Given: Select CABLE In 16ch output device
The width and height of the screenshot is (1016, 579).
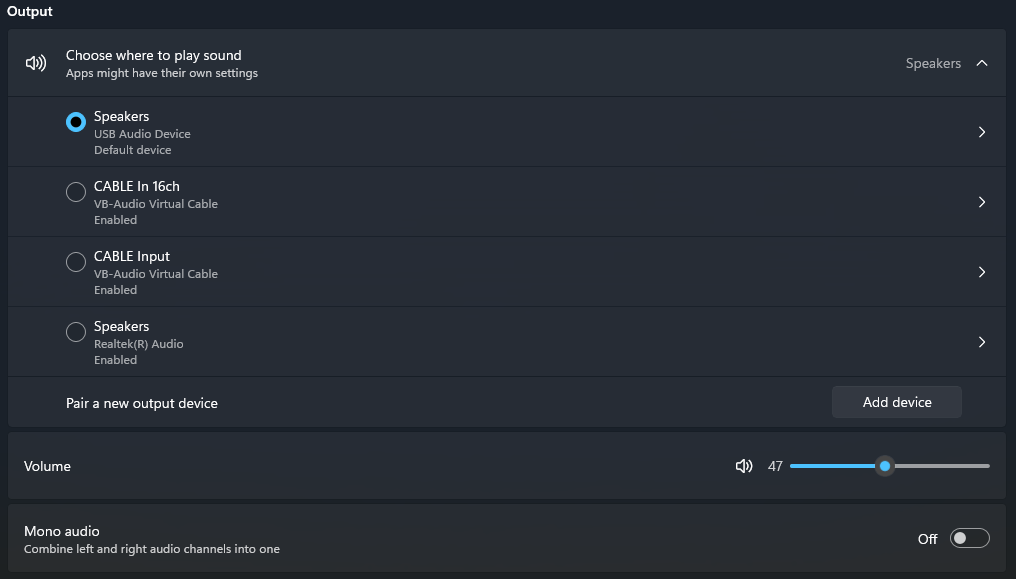Looking at the screenshot, I should click(x=76, y=192).
